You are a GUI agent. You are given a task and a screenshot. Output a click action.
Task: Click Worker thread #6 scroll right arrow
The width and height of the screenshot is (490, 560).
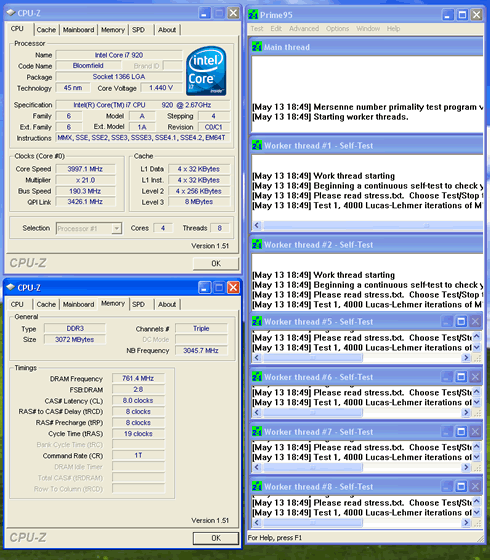(x=466, y=412)
